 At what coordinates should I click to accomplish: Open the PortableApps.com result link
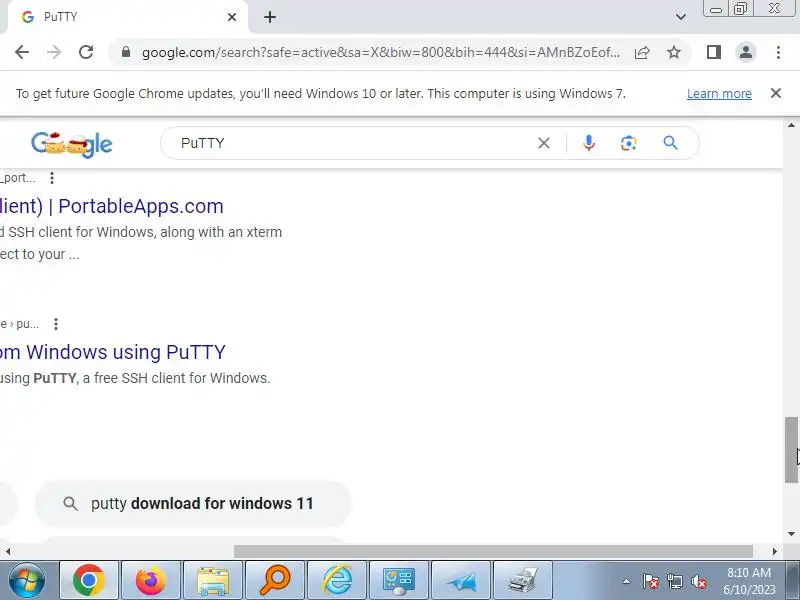(112, 206)
